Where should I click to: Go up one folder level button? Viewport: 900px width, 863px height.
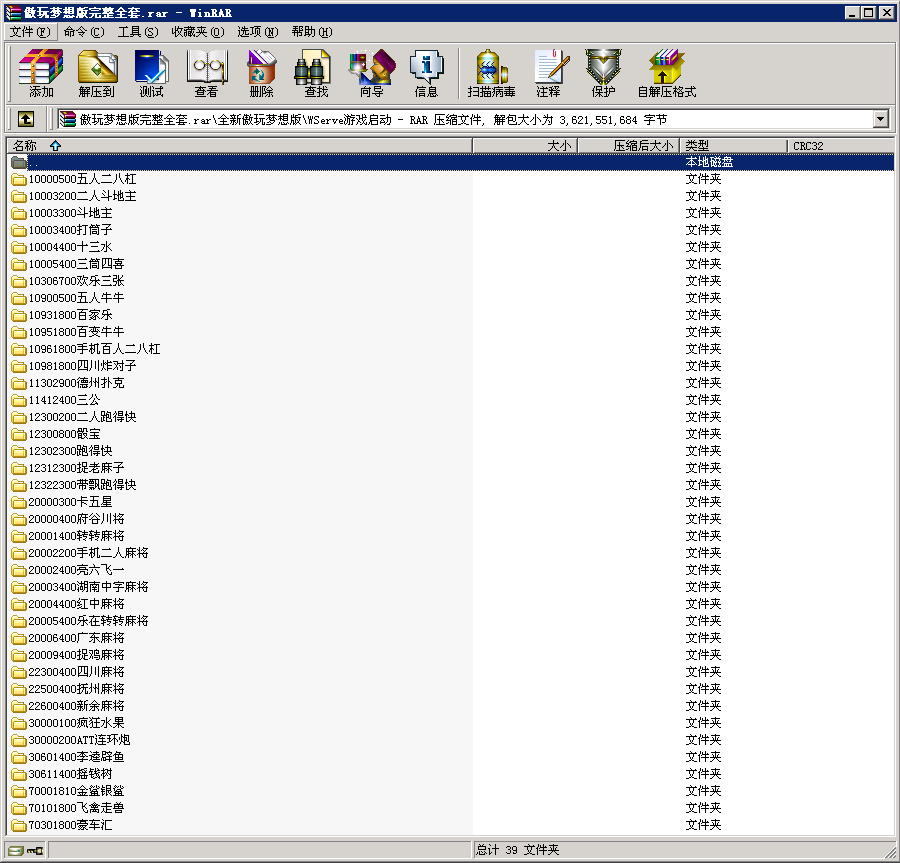pyautogui.click(x=26, y=119)
